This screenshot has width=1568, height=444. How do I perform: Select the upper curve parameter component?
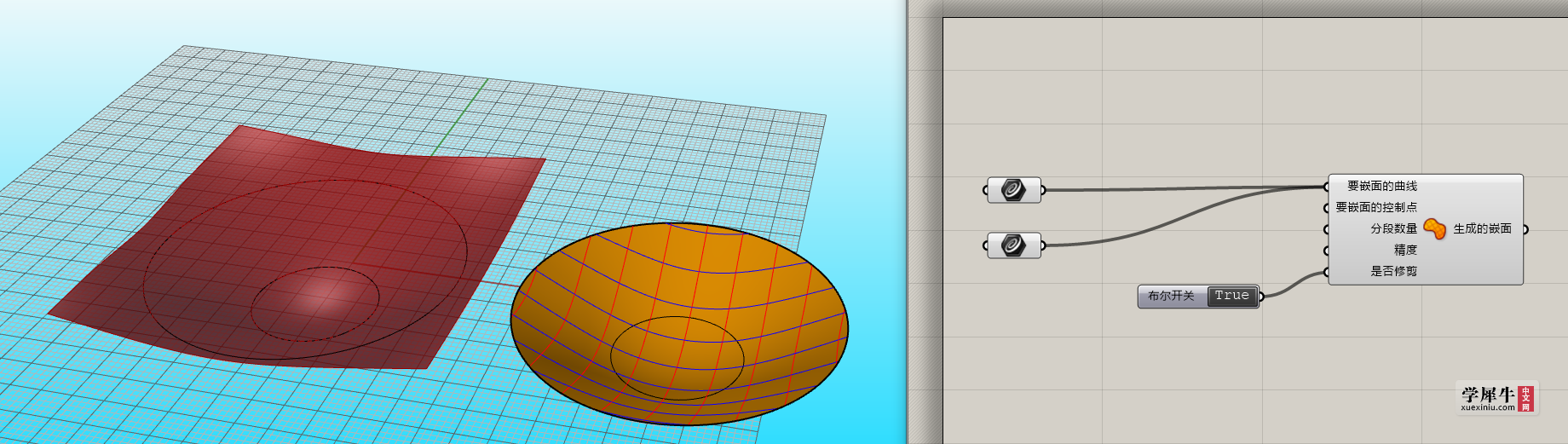tap(1013, 190)
